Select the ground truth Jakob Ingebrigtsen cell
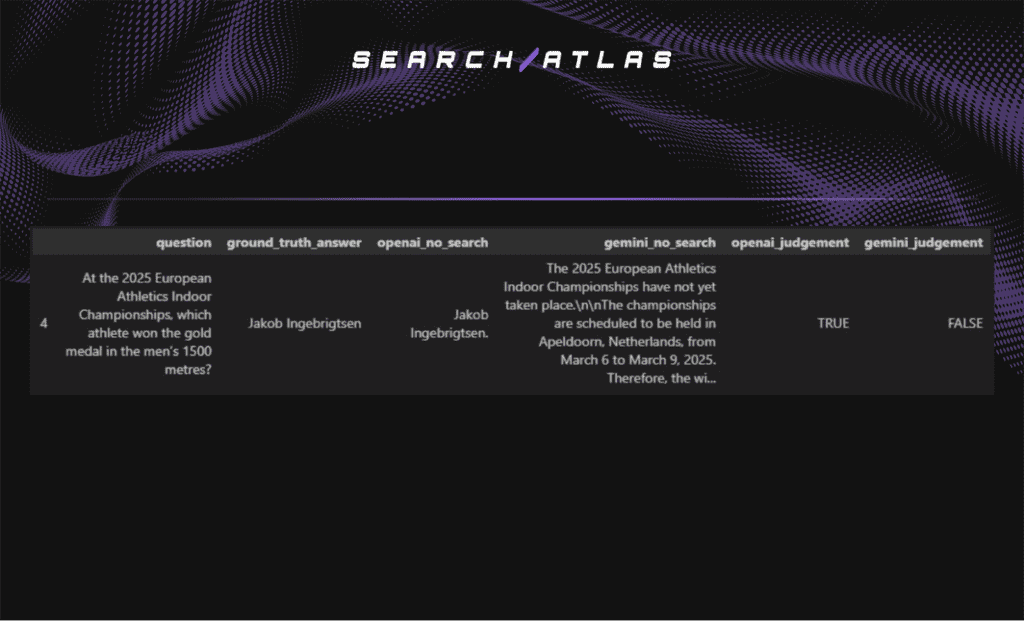 pos(305,324)
